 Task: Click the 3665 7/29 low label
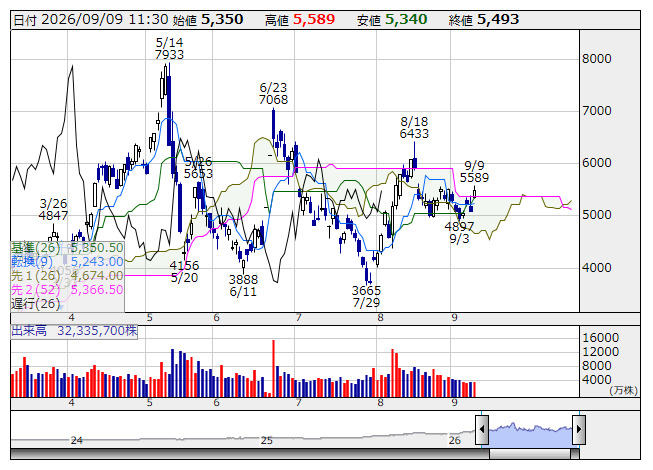[366, 296]
